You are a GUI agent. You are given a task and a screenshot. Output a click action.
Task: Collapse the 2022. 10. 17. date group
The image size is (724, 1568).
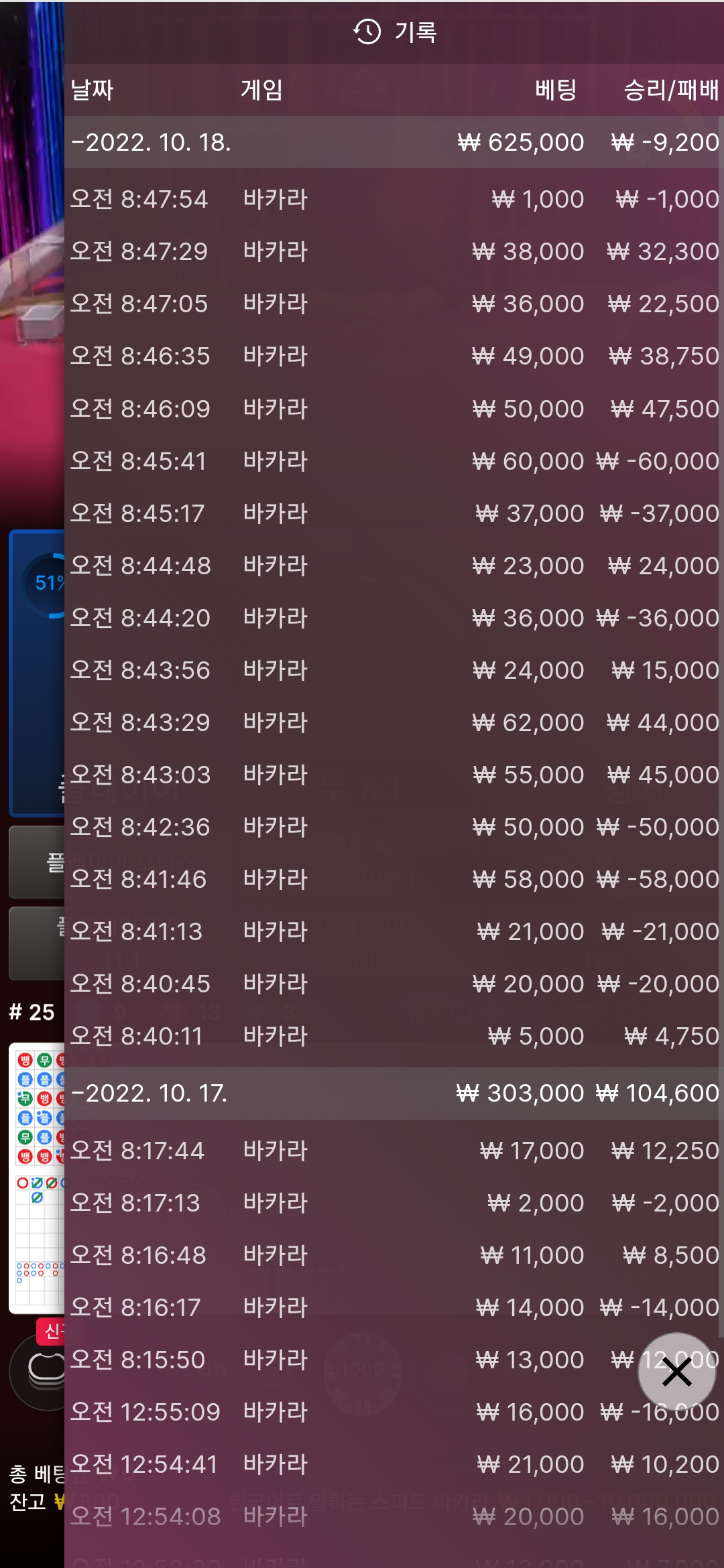pyautogui.click(x=394, y=1093)
